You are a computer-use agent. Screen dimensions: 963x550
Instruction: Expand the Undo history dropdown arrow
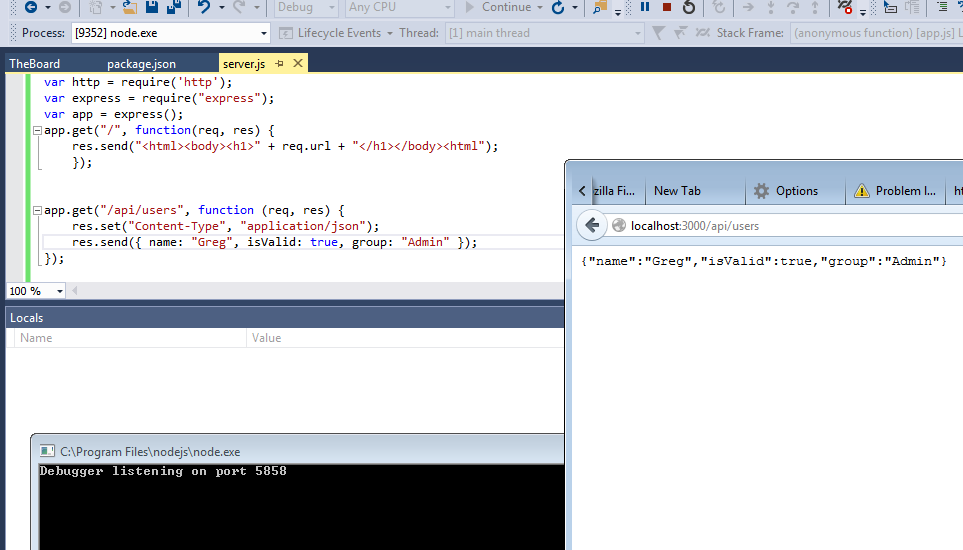[x=222, y=7]
